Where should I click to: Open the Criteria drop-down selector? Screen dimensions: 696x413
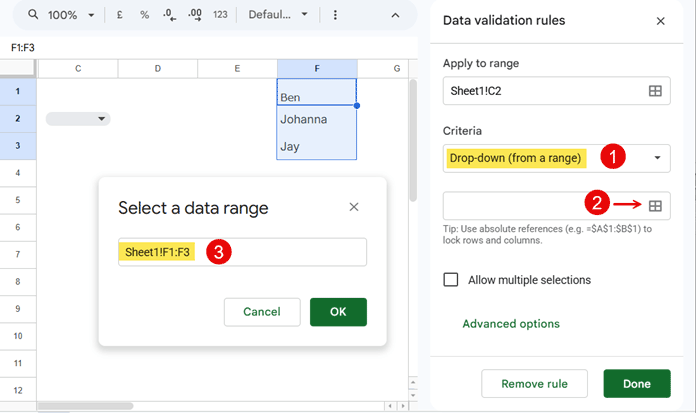click(557, 158)
